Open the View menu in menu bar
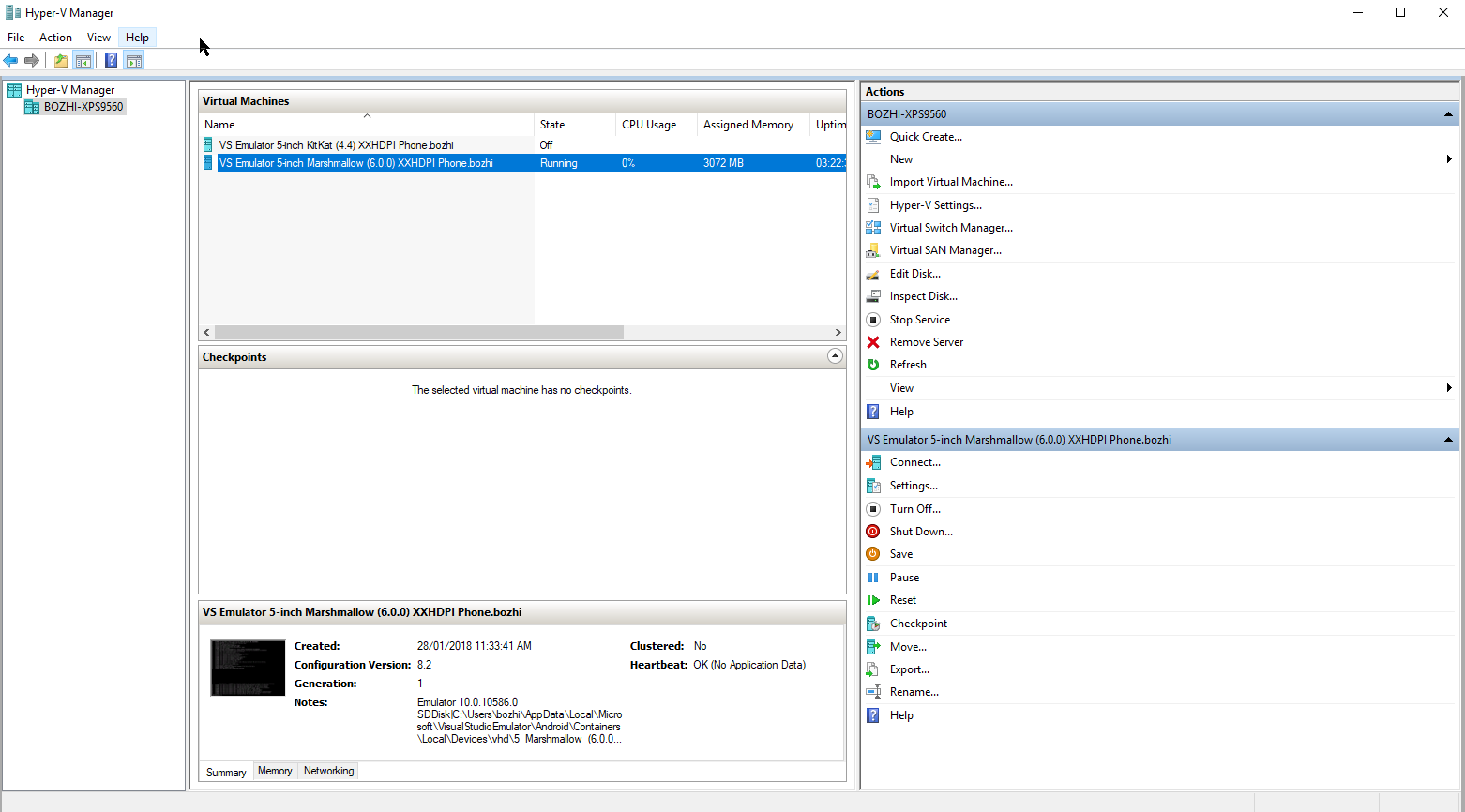 click(98, 38)
